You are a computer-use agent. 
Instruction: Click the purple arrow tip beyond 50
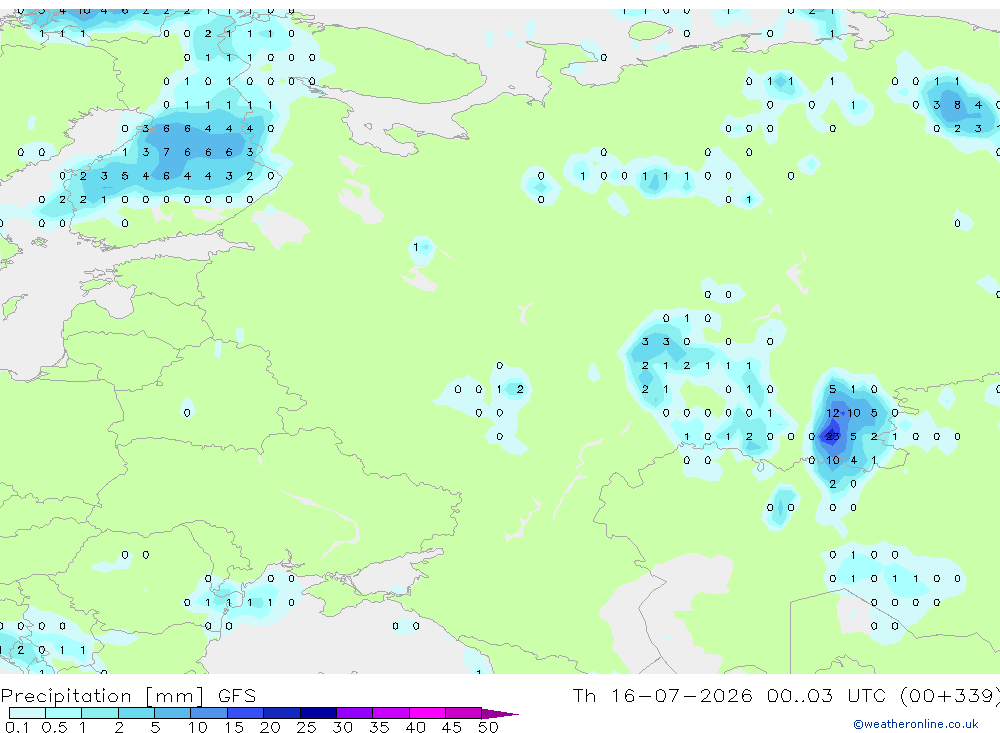[x=500, y=713]
